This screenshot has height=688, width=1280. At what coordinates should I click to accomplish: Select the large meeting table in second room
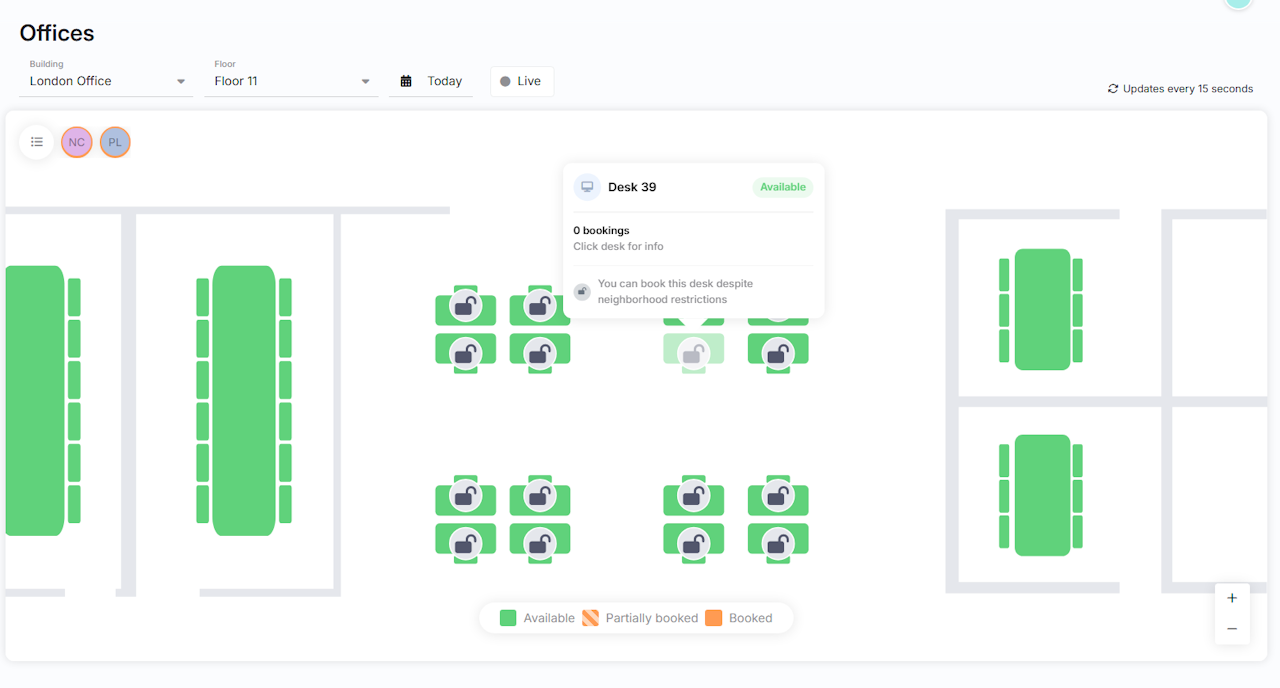click(x=244, y=400)
